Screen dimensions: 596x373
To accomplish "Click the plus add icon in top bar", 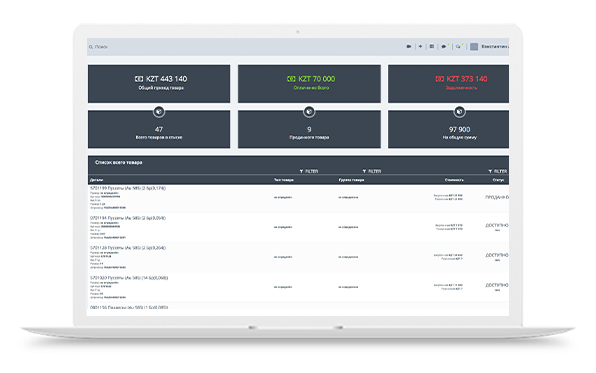I will [420, 46].
